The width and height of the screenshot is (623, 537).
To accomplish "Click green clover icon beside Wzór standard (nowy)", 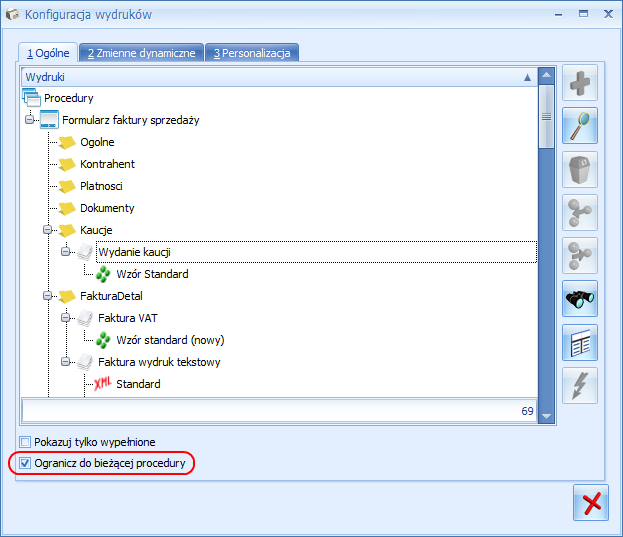I will (x=103, y=340).
